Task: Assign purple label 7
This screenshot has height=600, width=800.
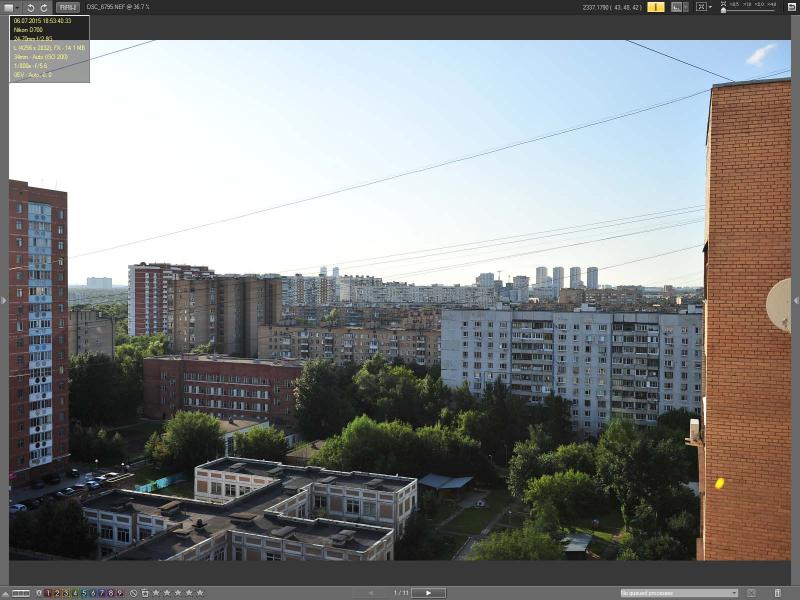Action: click(102, 593)
